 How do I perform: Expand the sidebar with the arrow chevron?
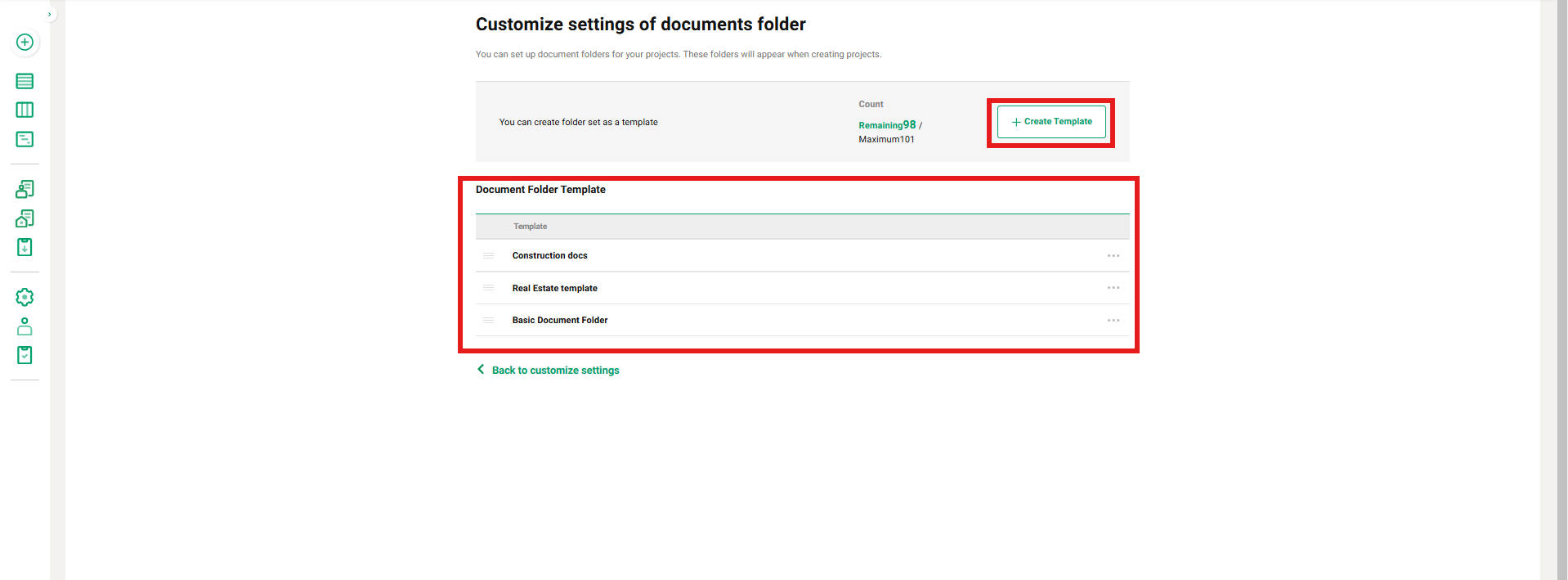pyautogui.click(x=49, y=14)
